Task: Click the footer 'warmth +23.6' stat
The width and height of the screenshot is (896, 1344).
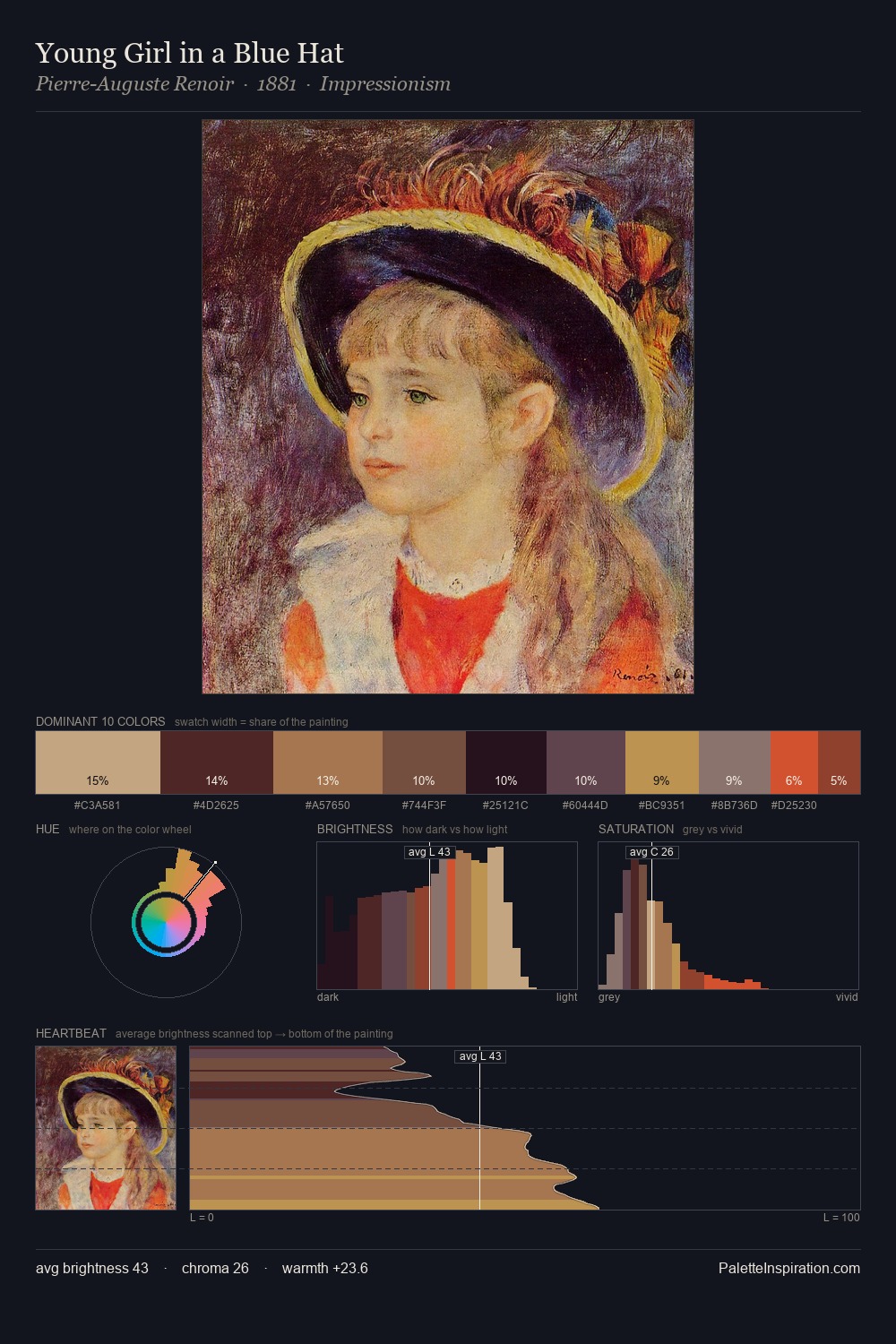Action: tap(325, 1268)
